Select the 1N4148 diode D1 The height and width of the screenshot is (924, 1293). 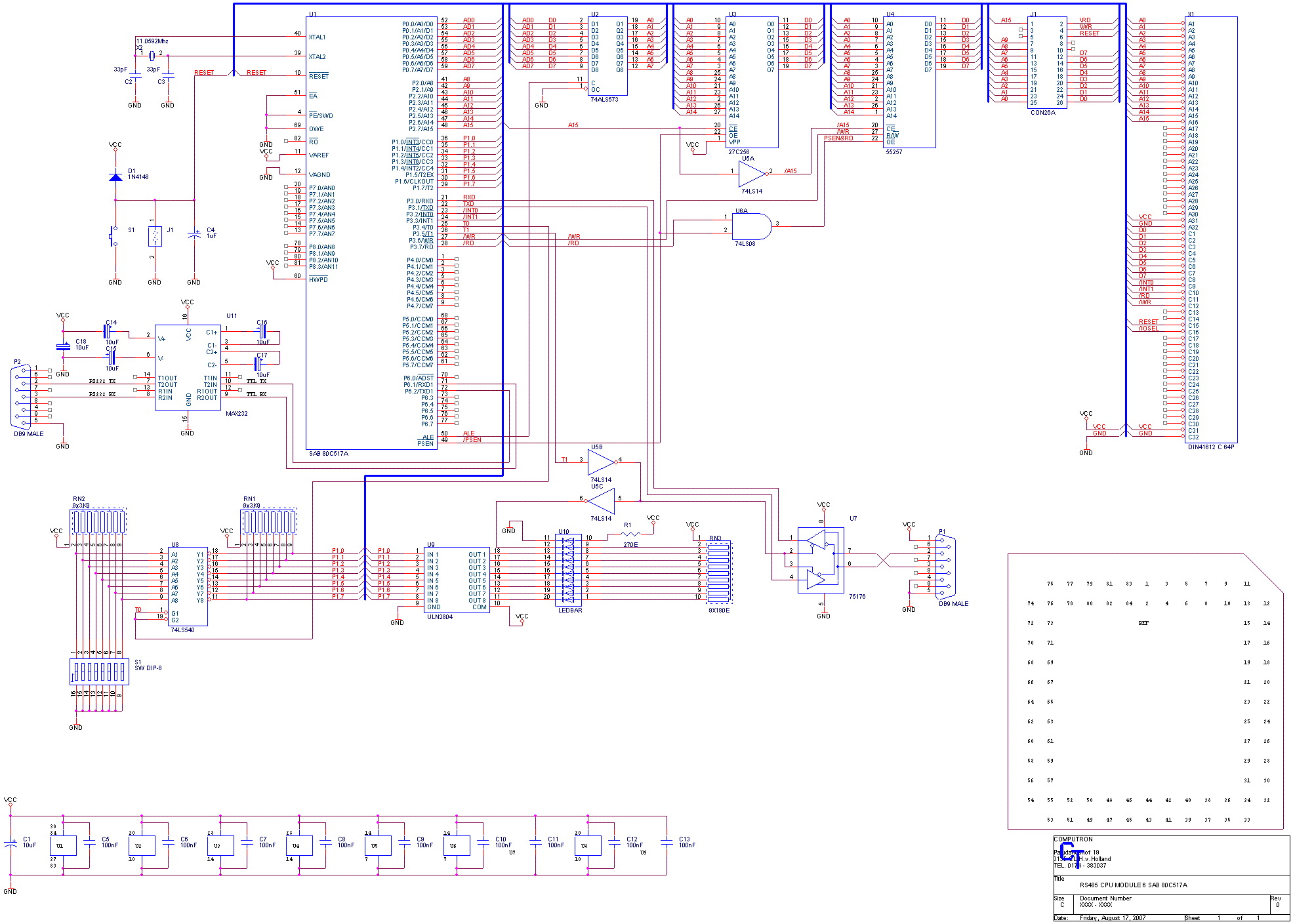tap(115, 176)
